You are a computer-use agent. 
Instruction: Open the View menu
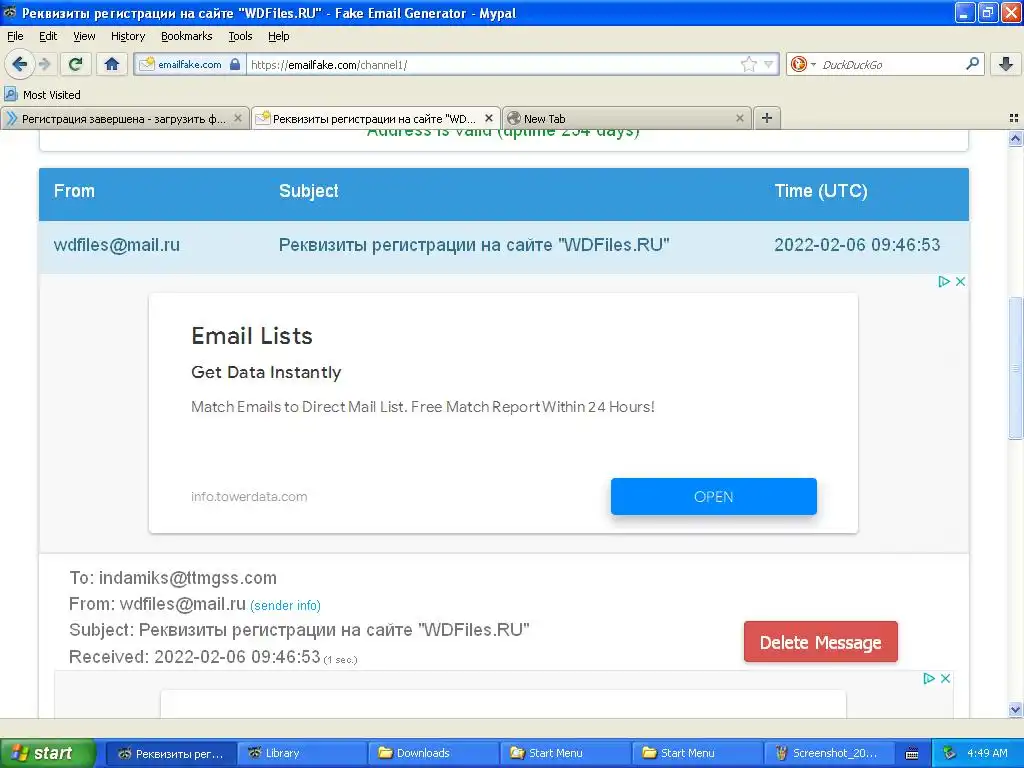point(84,36)
